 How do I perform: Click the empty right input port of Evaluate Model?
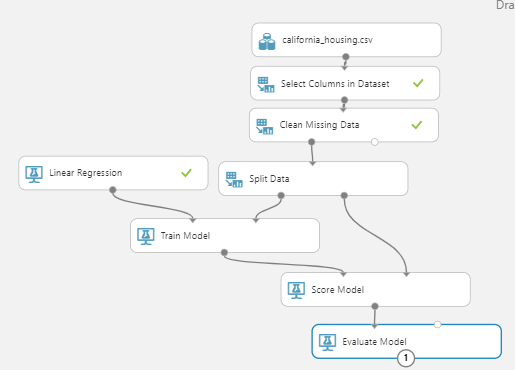438,324
